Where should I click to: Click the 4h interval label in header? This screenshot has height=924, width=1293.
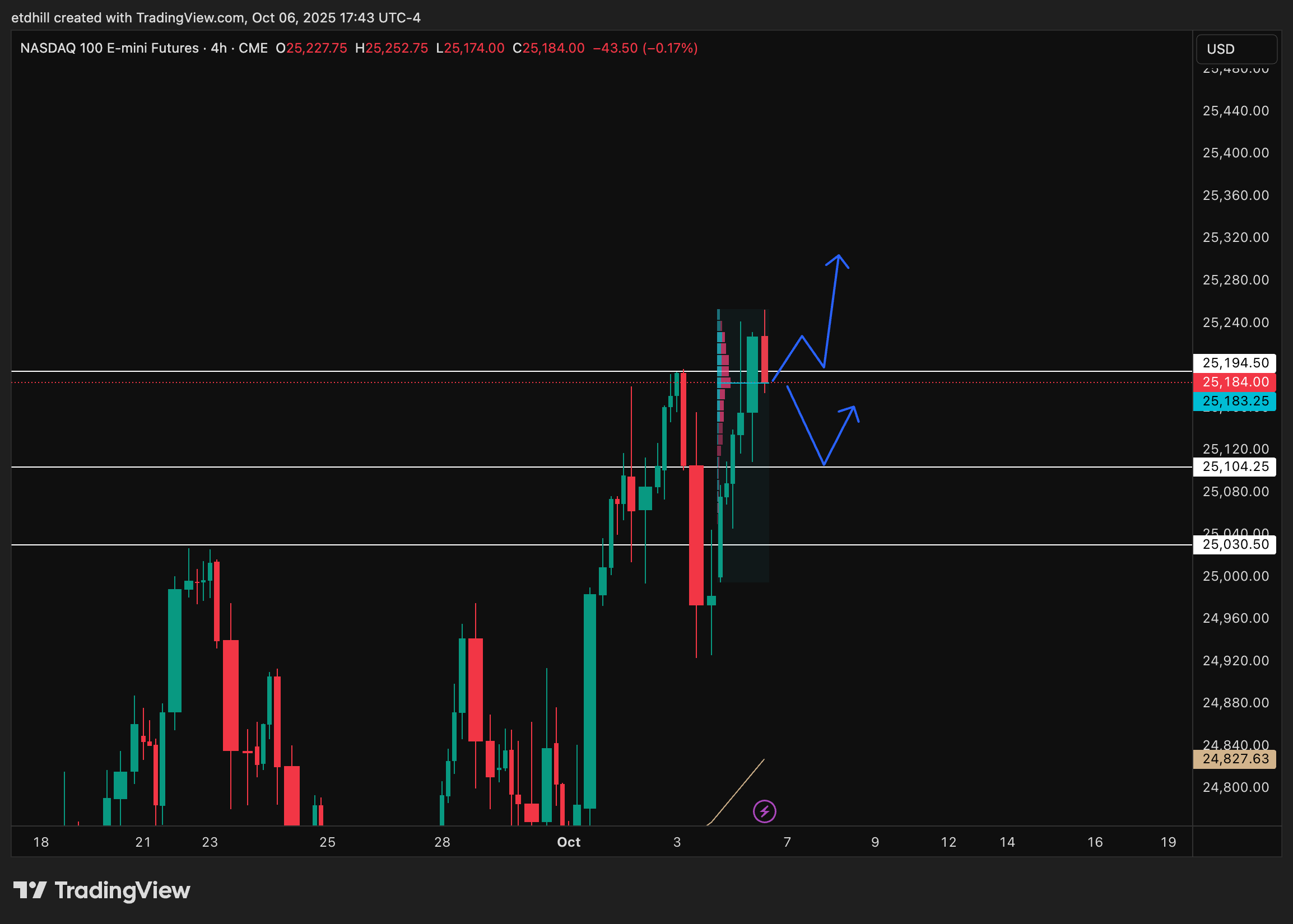[x=218, y=48]
